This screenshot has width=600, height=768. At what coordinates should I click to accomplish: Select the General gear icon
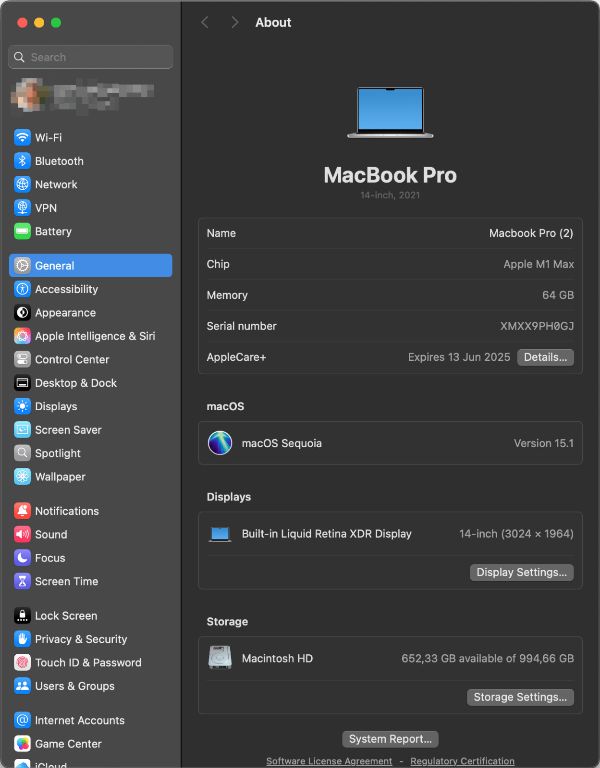22,265
